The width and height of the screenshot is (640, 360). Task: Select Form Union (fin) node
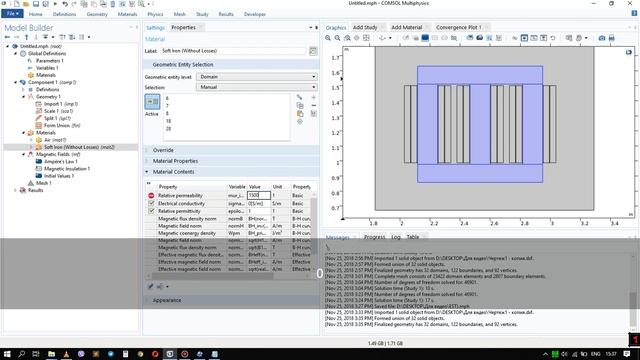62,126
